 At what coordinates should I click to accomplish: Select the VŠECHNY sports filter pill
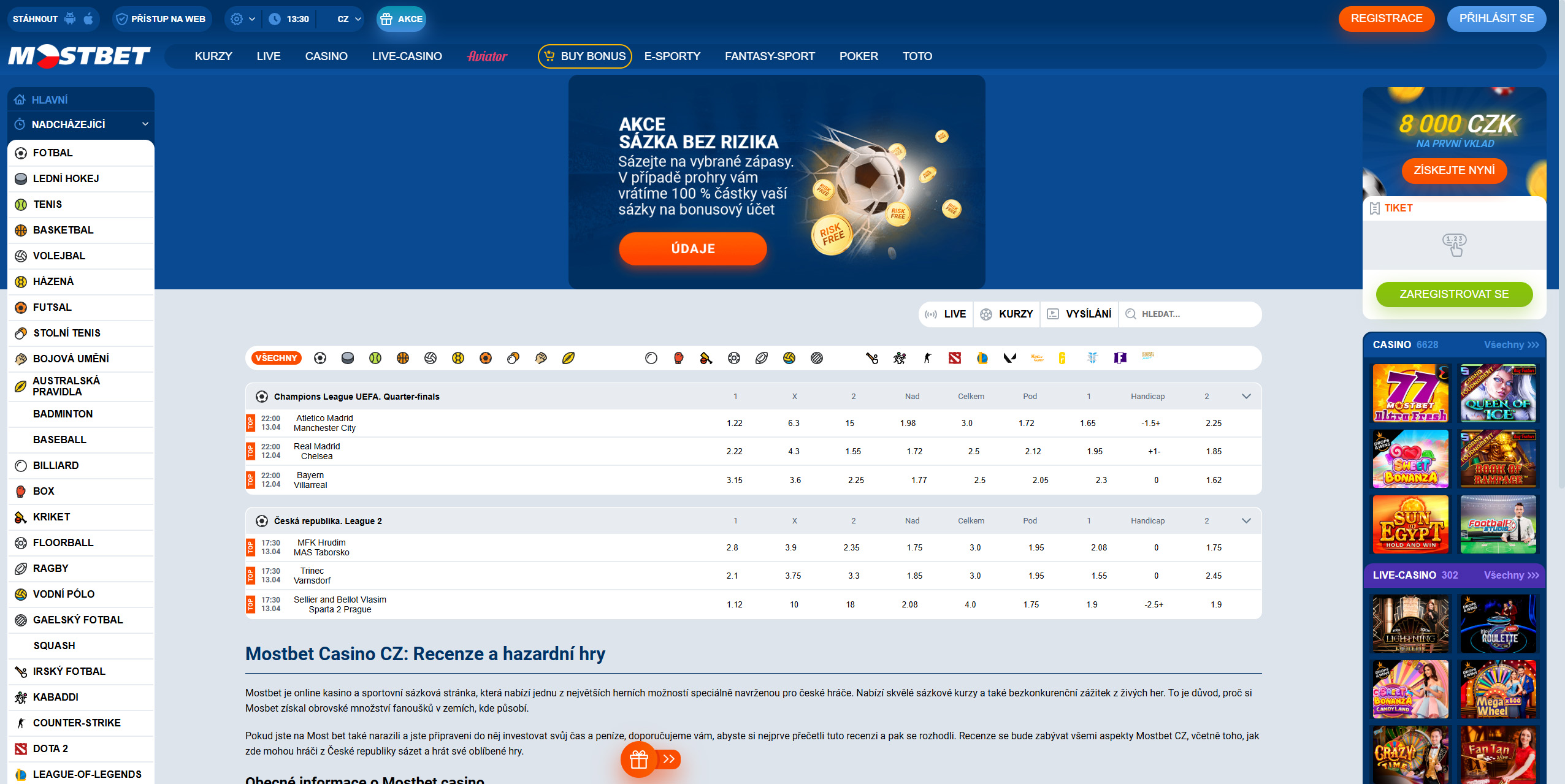tap(277, 358)
